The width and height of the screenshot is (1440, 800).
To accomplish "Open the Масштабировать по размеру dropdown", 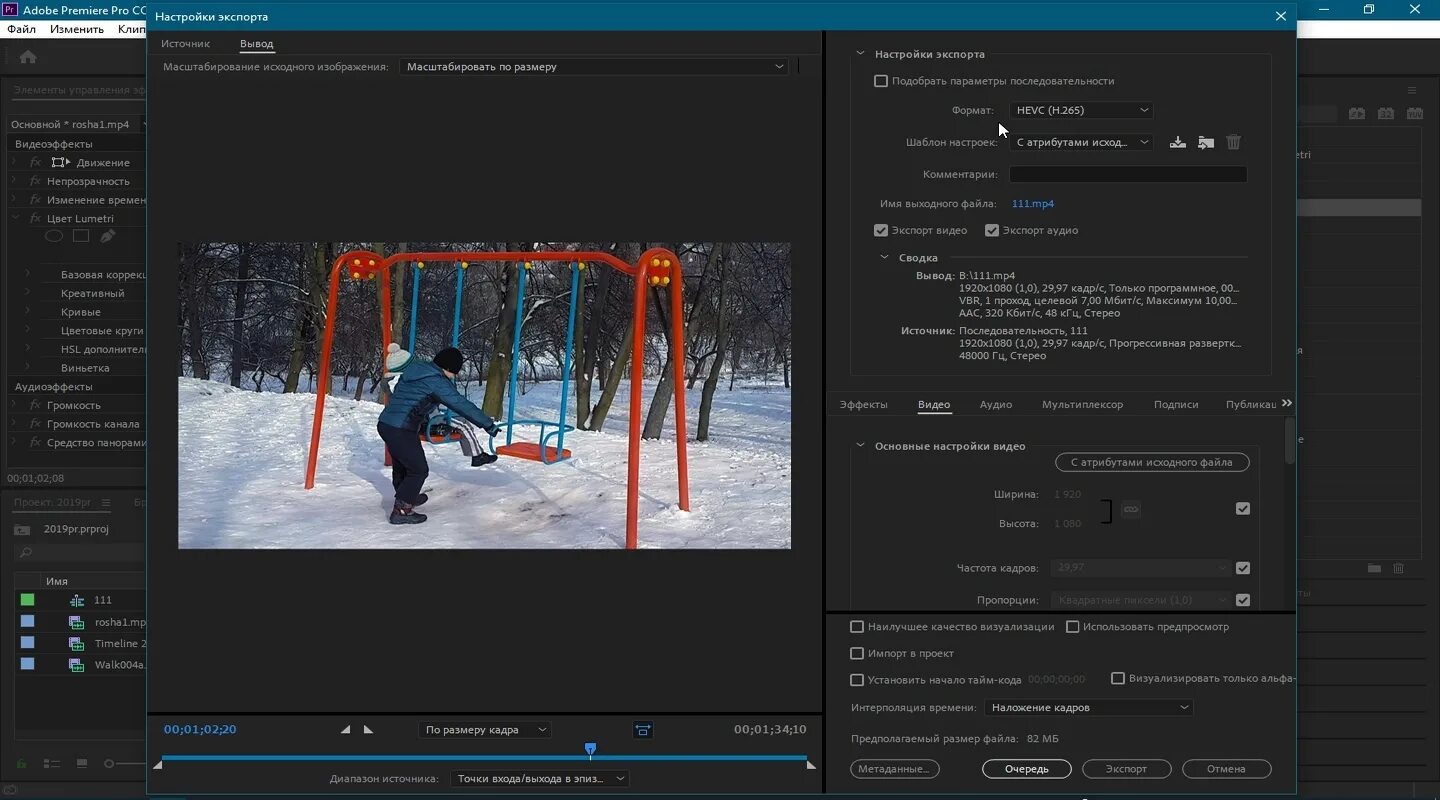I will pyautogui.click(x=594, y=67).
